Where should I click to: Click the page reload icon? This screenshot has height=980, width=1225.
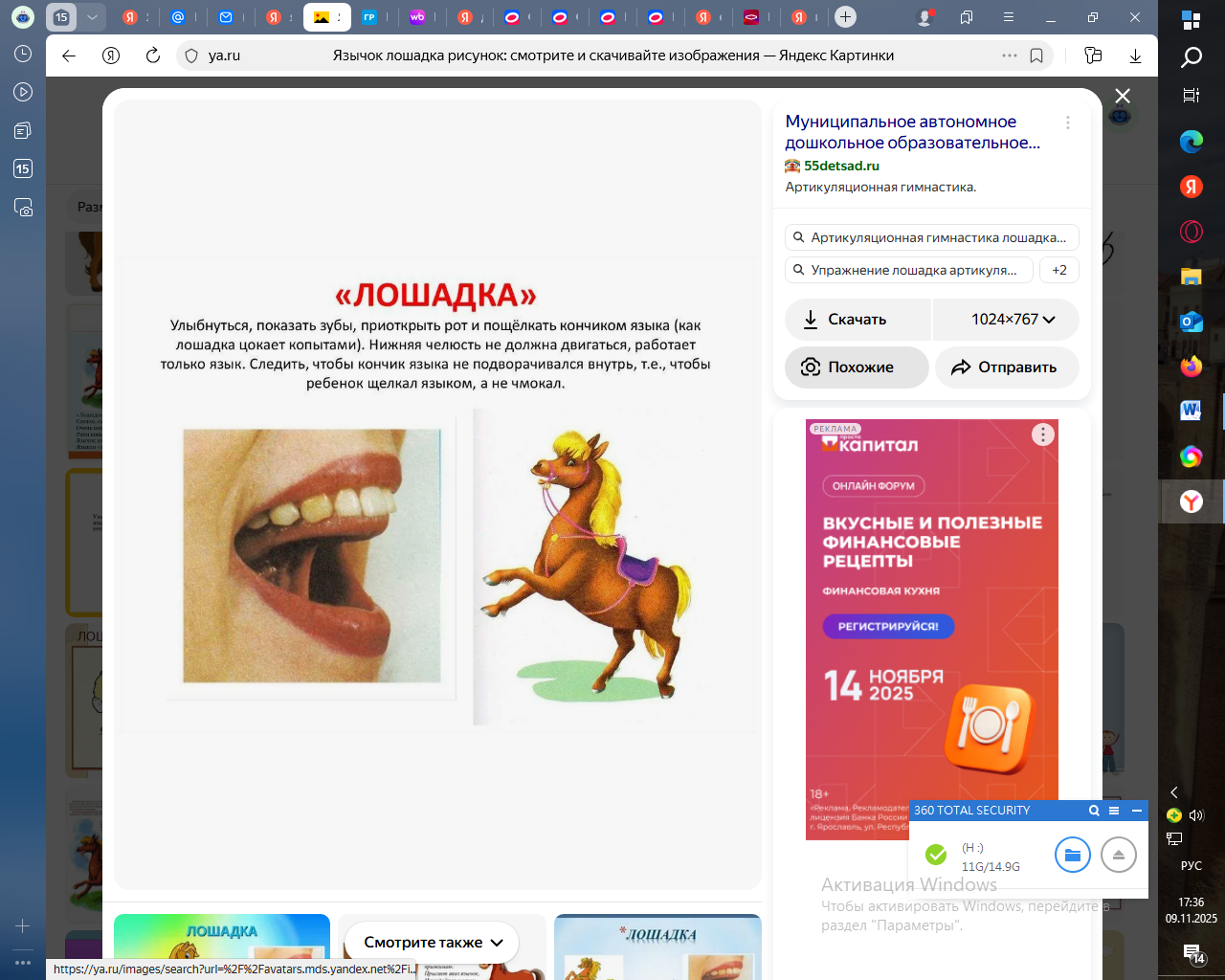152,56
